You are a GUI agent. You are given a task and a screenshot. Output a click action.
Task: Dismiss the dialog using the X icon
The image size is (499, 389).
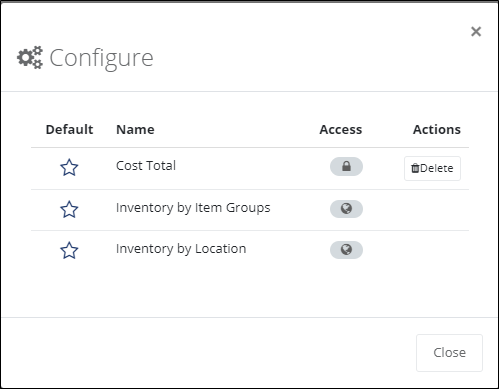click(x=476, y=32)
